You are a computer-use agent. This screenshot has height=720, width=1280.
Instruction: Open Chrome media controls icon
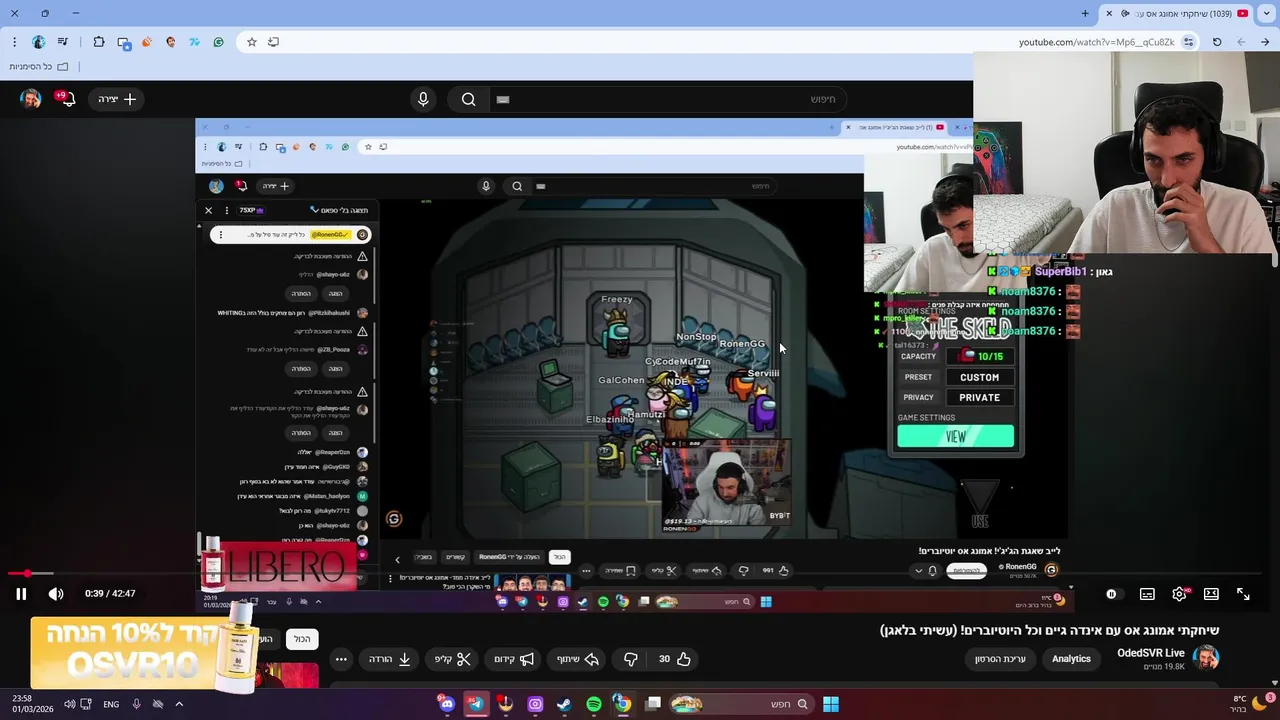coord(63,42)
